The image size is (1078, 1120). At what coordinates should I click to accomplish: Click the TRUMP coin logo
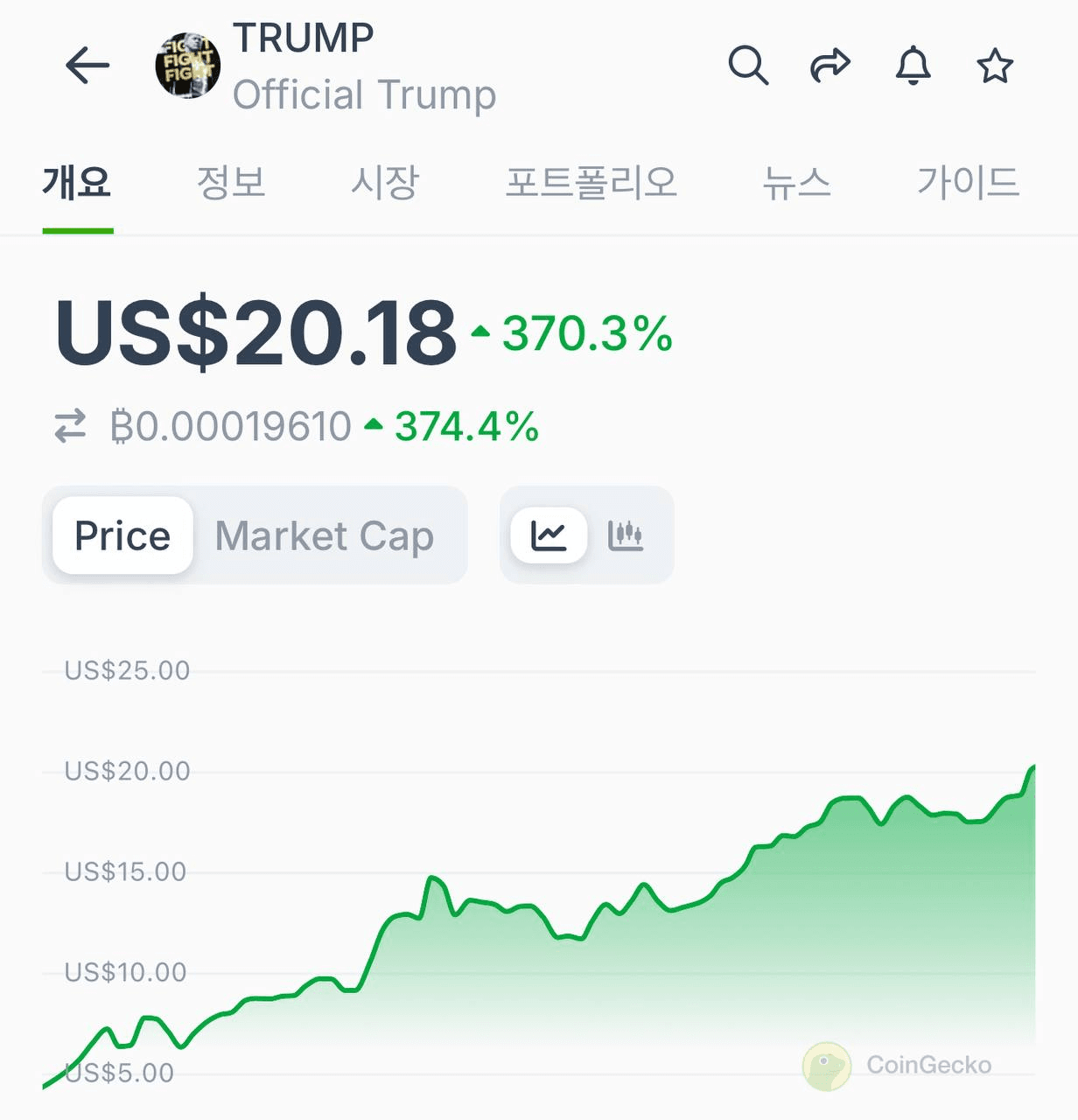tap(187, 66)
